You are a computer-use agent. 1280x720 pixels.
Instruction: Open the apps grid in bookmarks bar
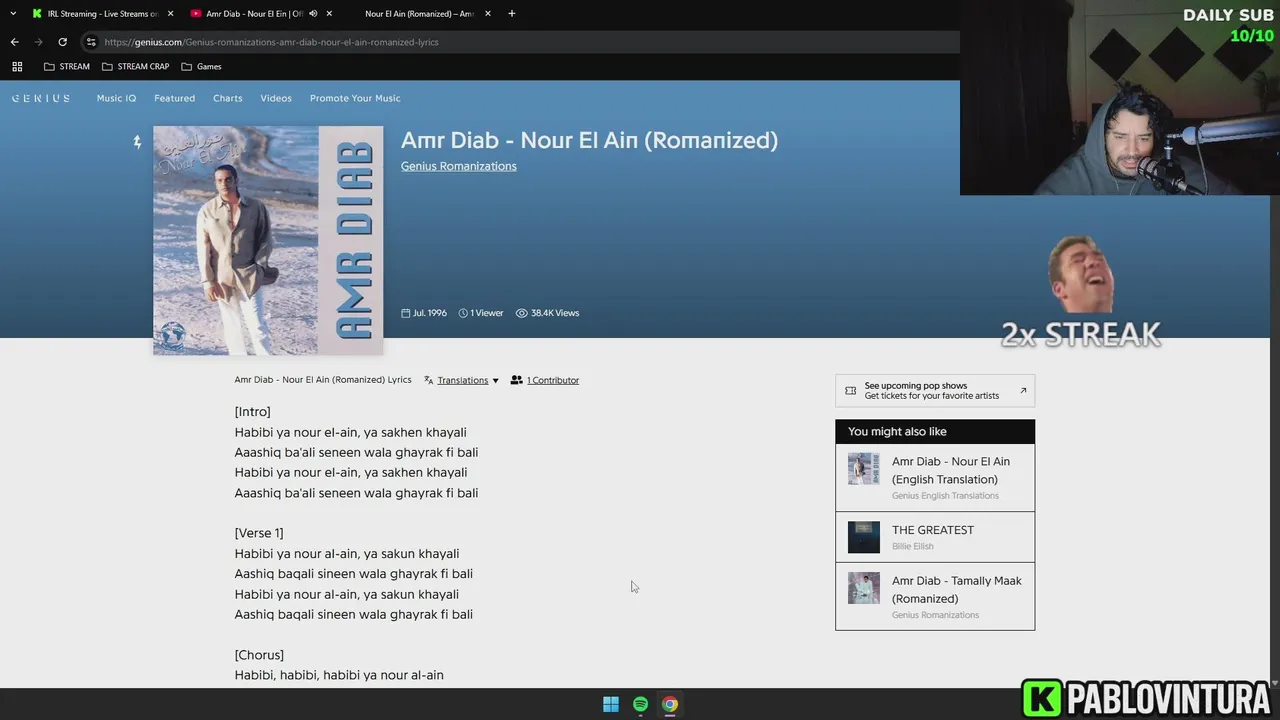pos(17,66)
